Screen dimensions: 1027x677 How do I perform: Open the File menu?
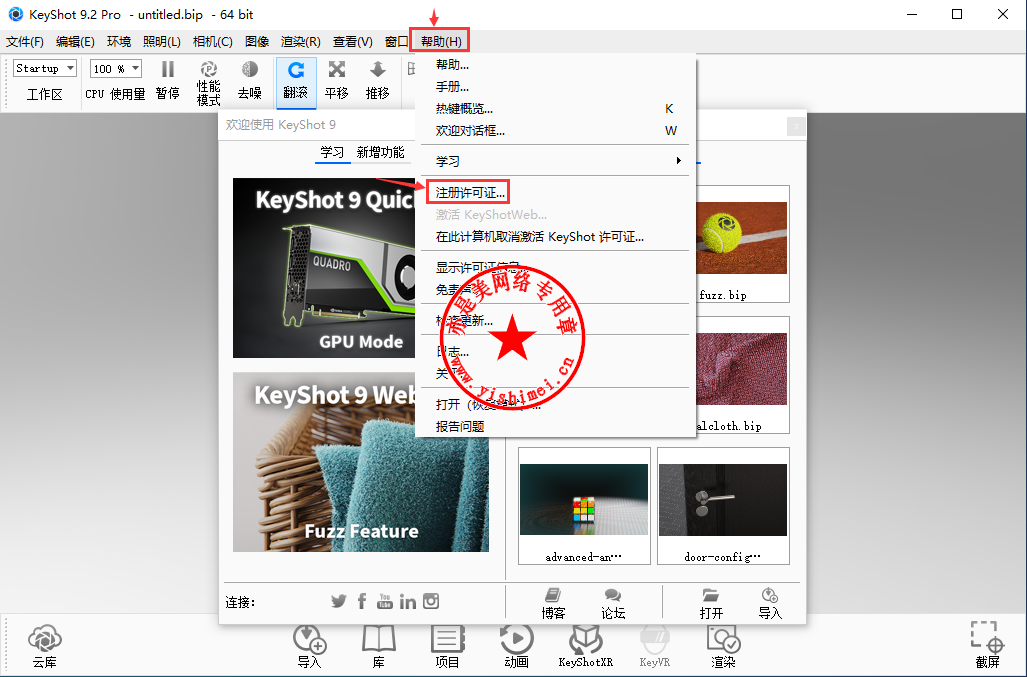(x=25, y=42)
